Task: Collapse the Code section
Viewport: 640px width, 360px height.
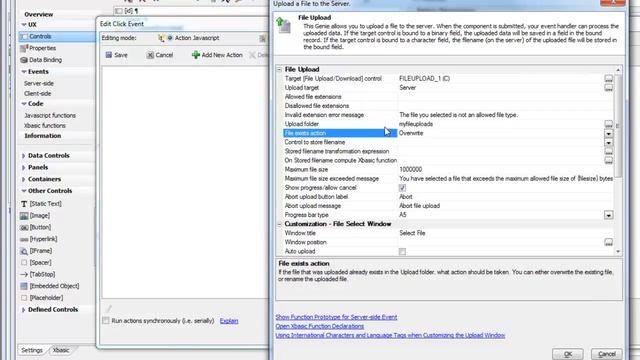Action: [x=24, y=104]
